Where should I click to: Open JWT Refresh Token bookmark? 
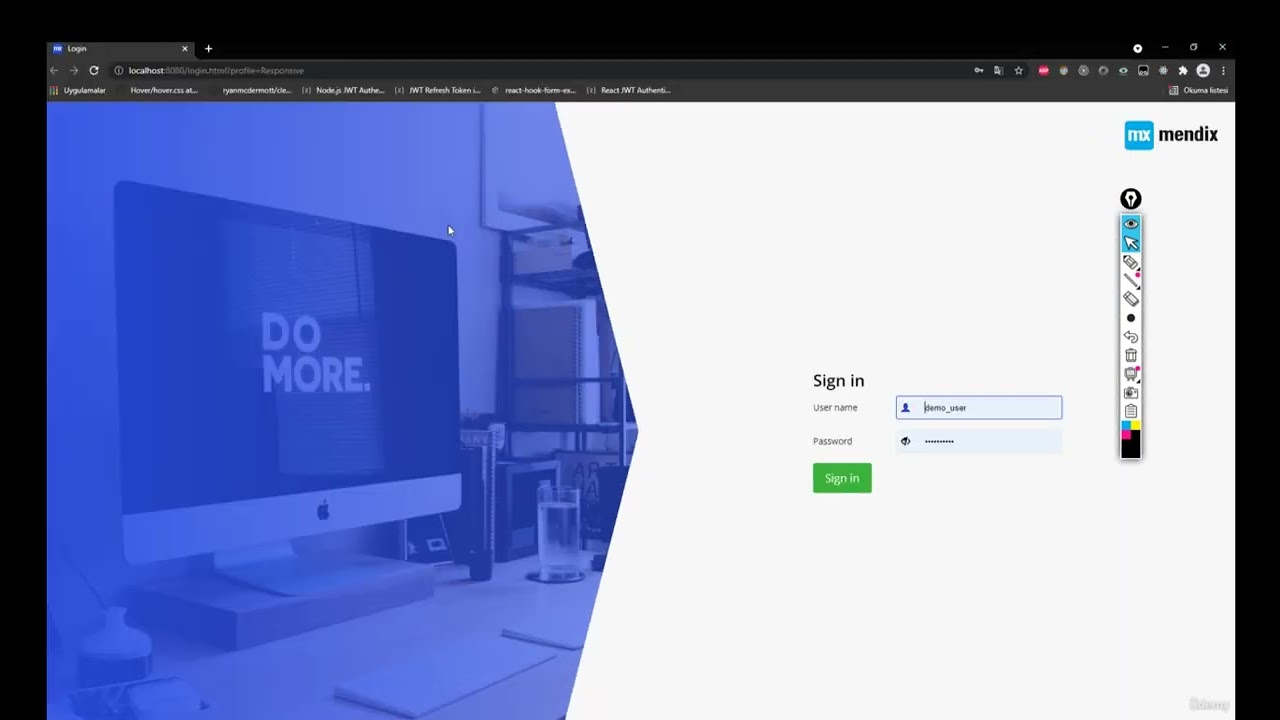pos(438,90)
